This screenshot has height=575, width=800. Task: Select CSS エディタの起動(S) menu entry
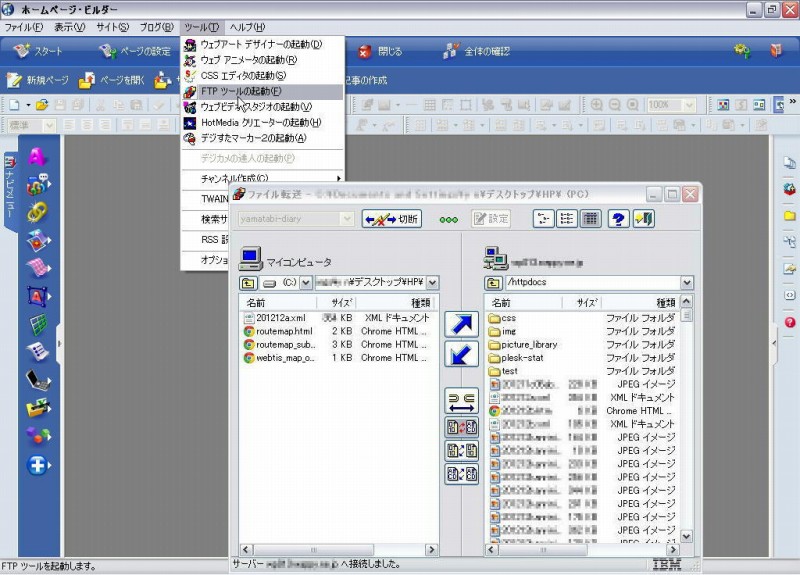point(263,76)
